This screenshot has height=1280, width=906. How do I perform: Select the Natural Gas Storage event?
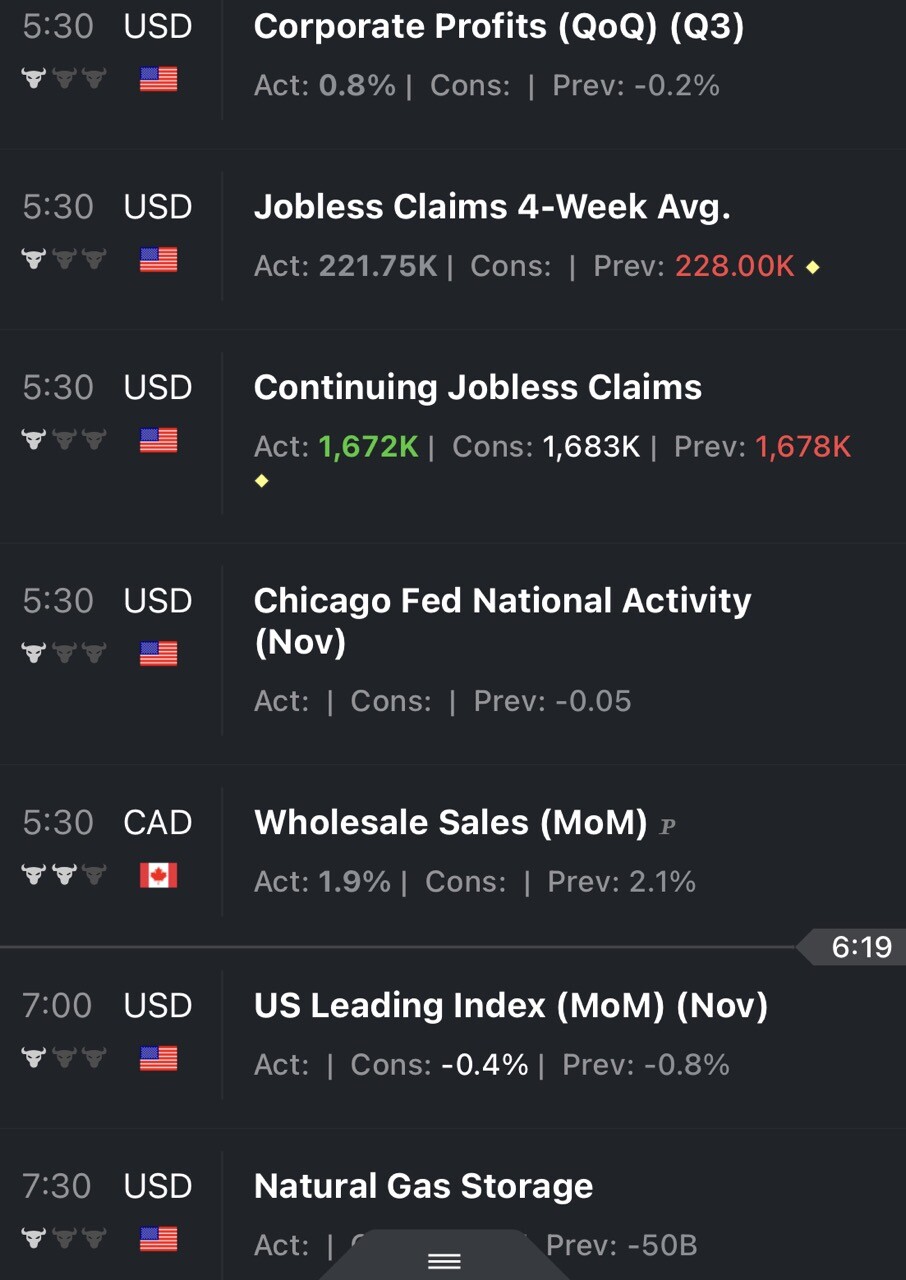pyautogui.click(x=423, y=1186)
